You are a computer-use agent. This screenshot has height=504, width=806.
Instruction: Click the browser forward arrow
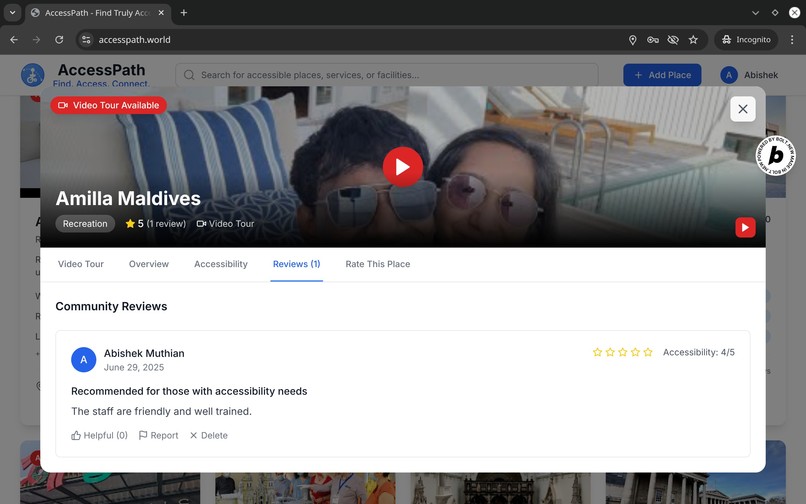36,40
